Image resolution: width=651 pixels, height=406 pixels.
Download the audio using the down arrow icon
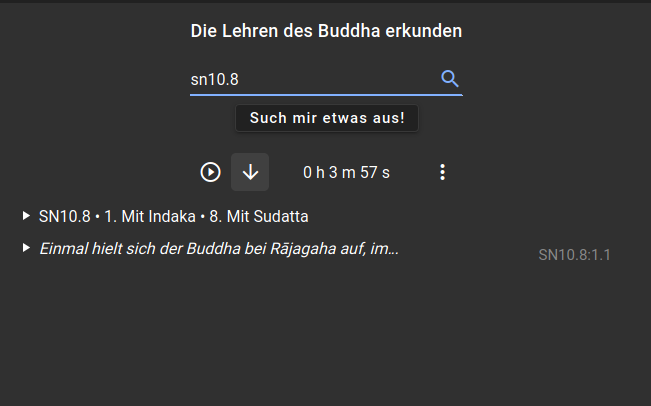click(250, 172)
